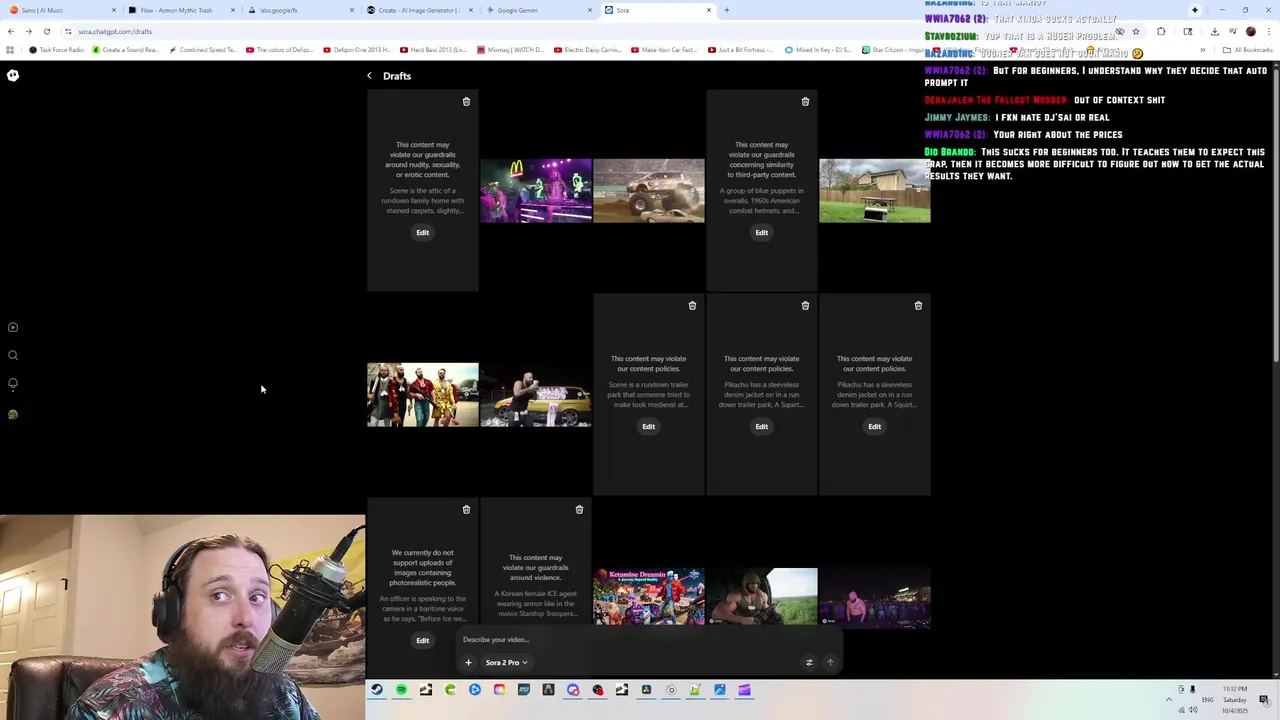
Task: Open the Electric Daisy Carnival bookmark
Action: click(587, 50)
